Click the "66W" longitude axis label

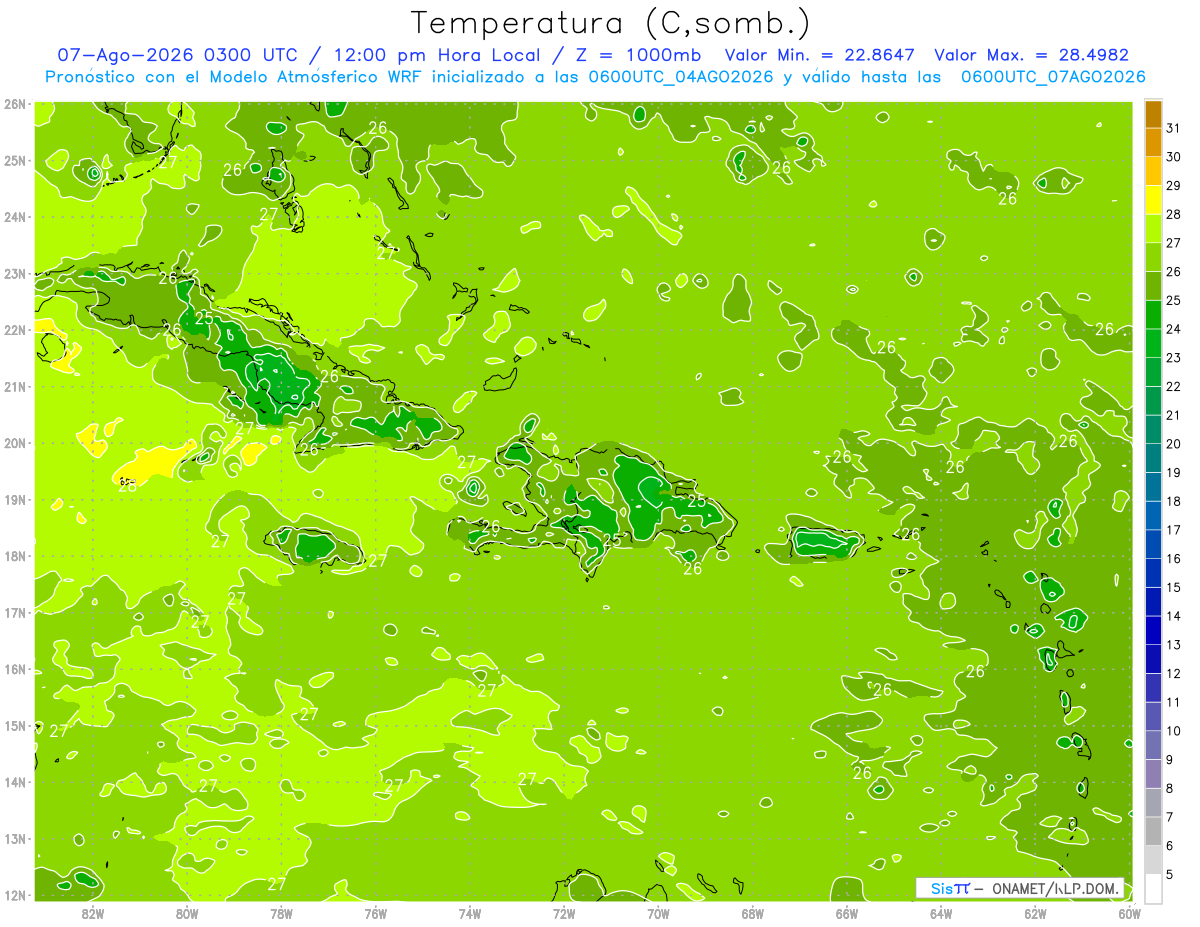(846, 913)
